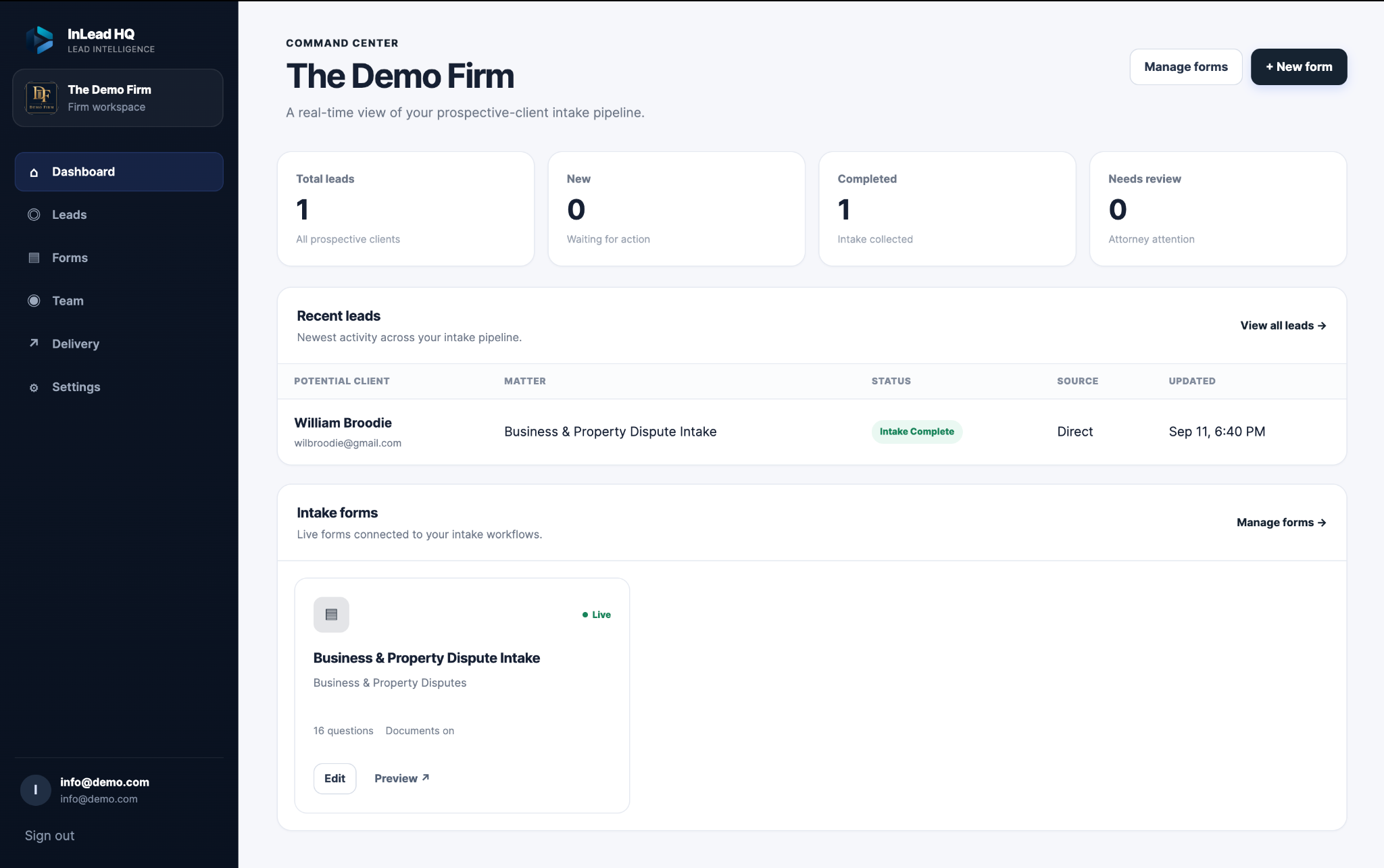The width and height of the screenshot is (1384, 868).
Task: Click the Documents on label
Action: (420, 731)
